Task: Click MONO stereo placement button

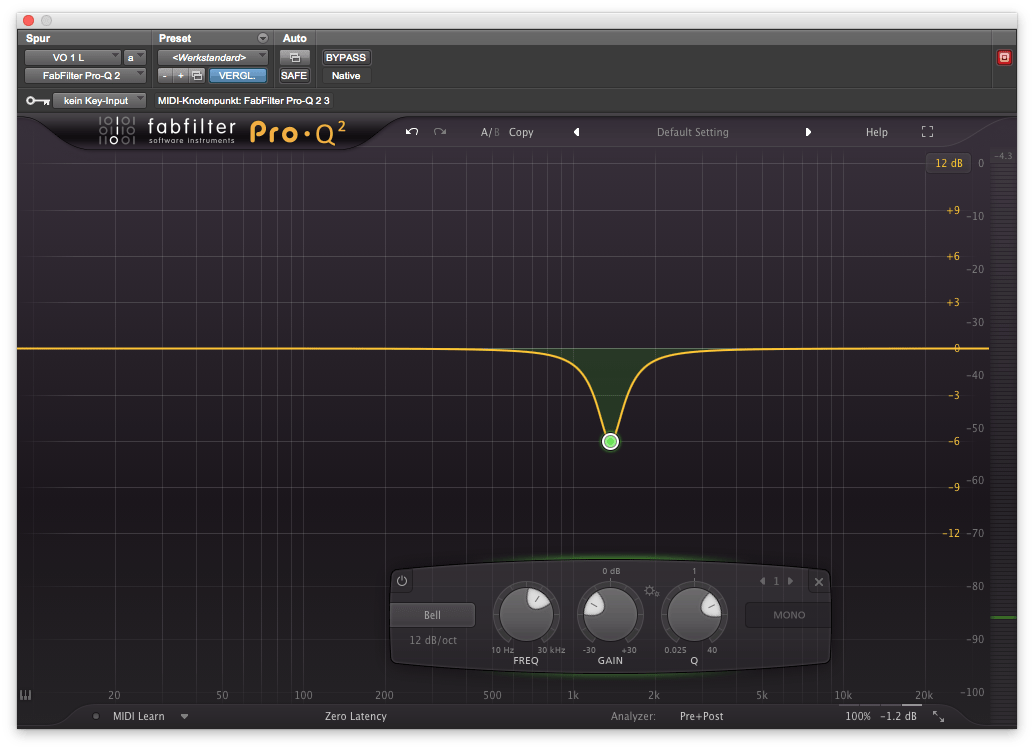Action: [x=788, y=615]
